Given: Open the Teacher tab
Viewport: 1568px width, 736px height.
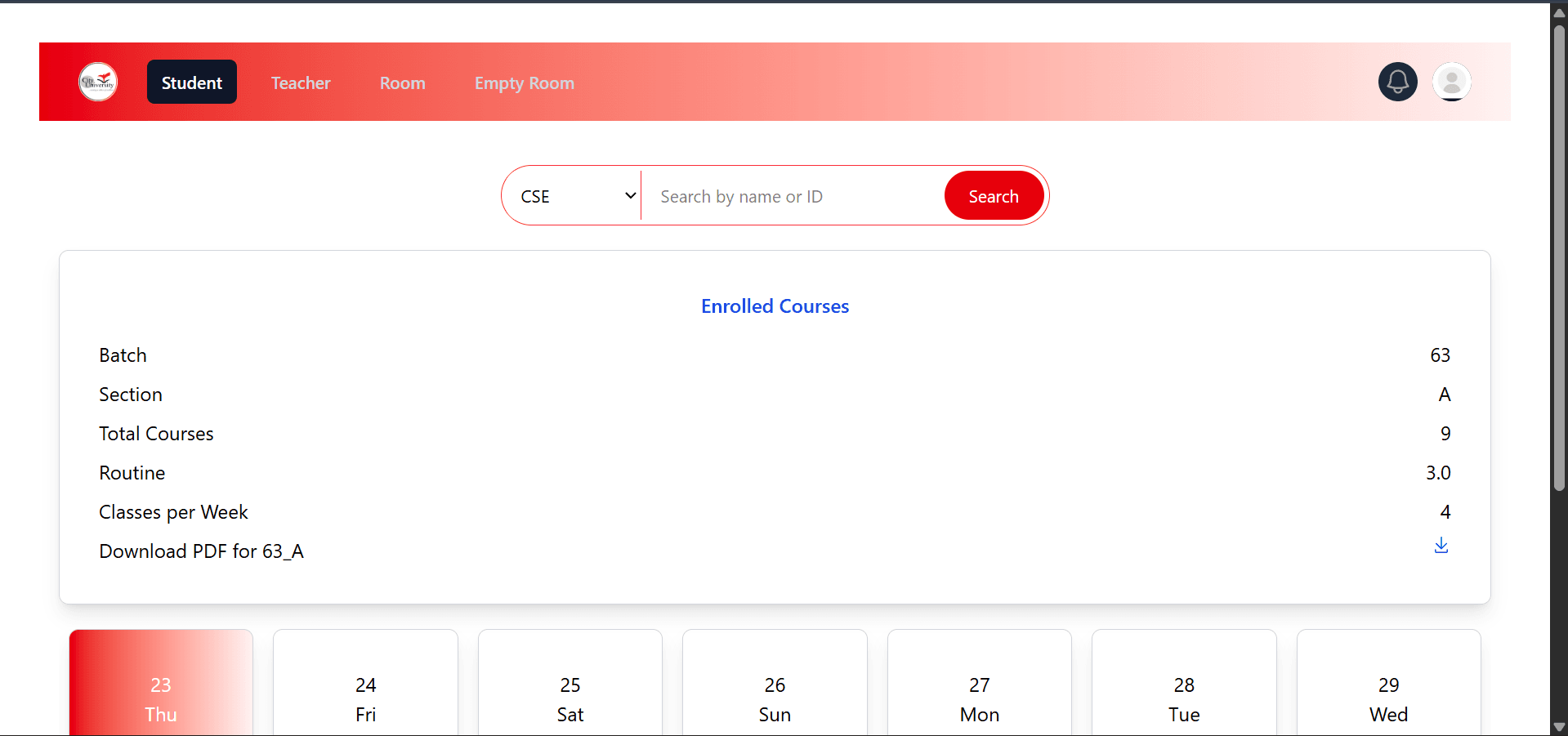Looking at the screenshot, I should [x=301, y=83].
